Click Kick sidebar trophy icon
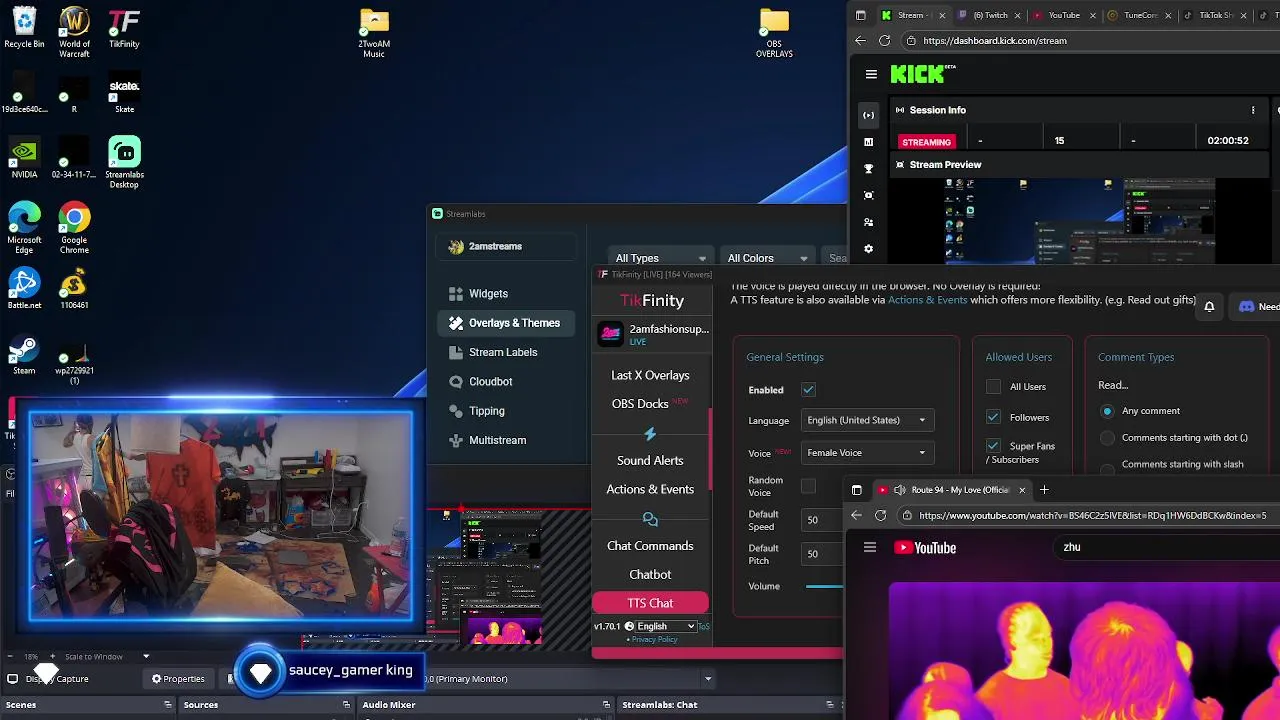 click(x=868, y=169)
